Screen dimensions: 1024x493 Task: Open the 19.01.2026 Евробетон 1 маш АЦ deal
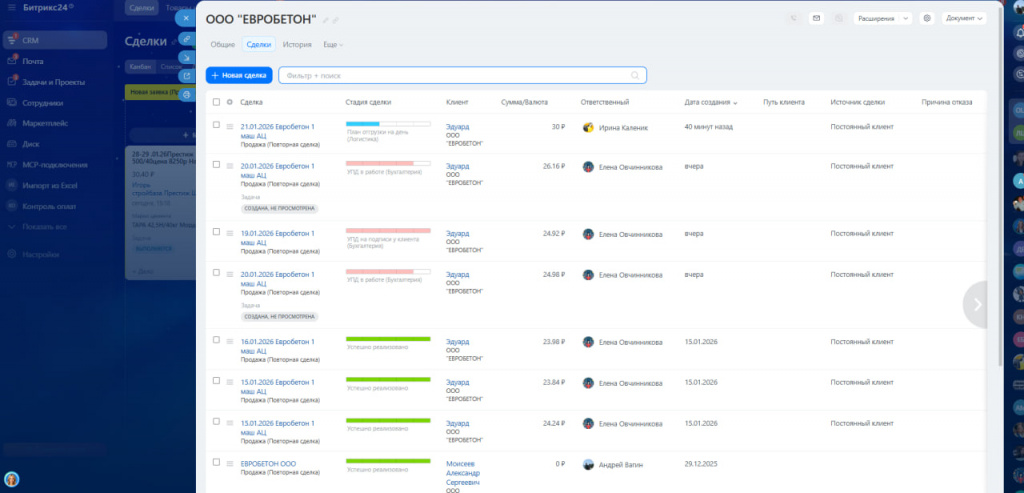coord(278,238)
